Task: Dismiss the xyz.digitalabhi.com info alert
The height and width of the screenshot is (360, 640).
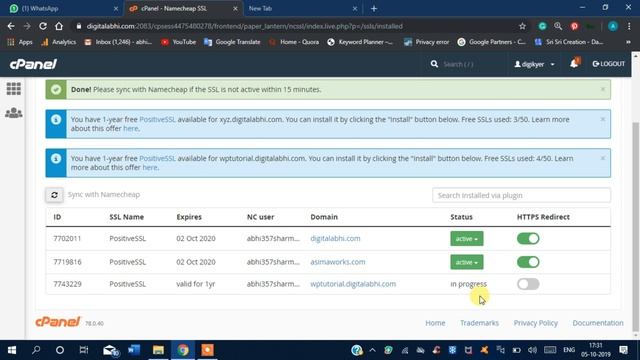Action: coord(602,119)
